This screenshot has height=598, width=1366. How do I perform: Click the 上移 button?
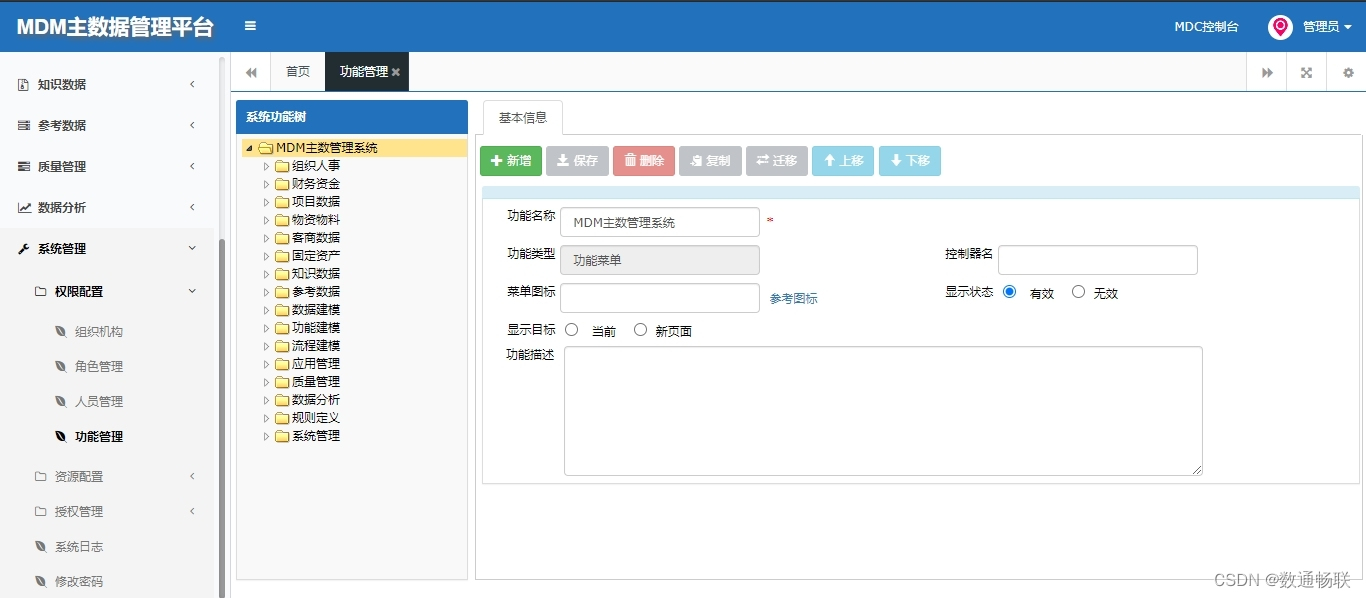pos(843,161)
